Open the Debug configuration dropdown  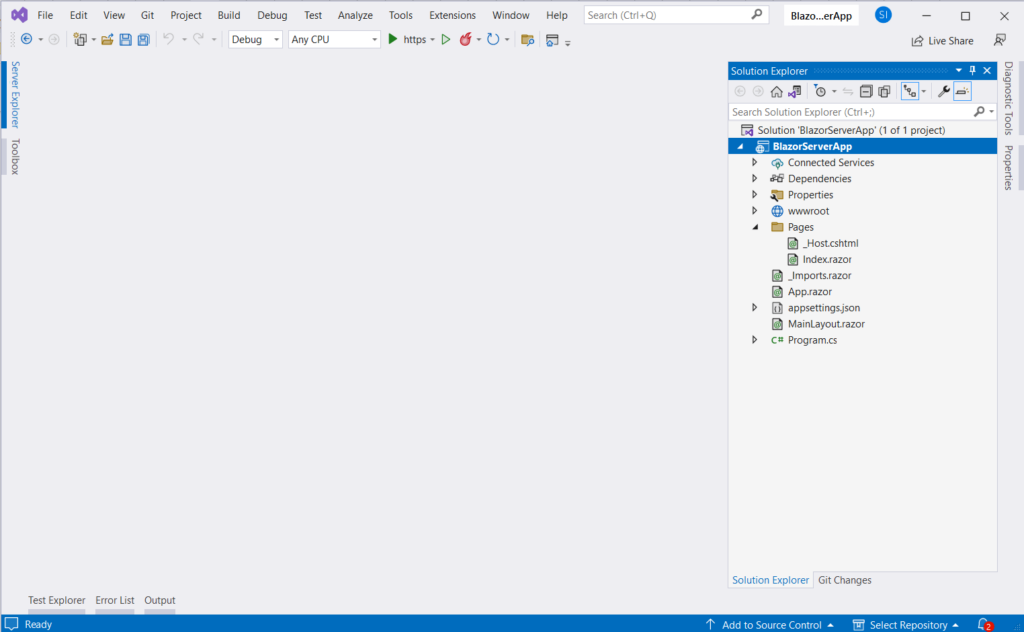point(256,39)
